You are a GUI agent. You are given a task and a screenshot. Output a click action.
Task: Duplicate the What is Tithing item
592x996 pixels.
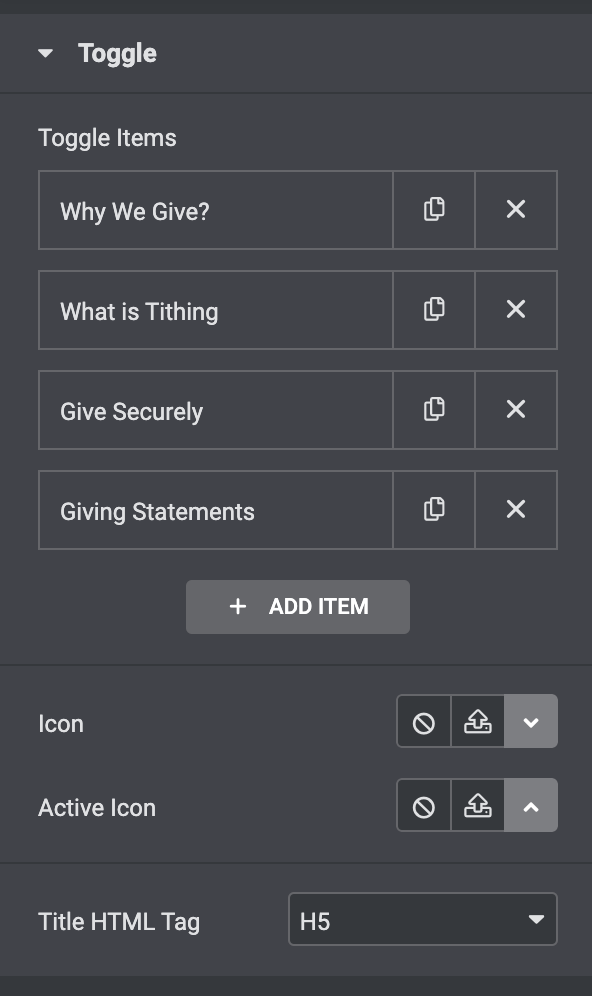pos(434,310)
